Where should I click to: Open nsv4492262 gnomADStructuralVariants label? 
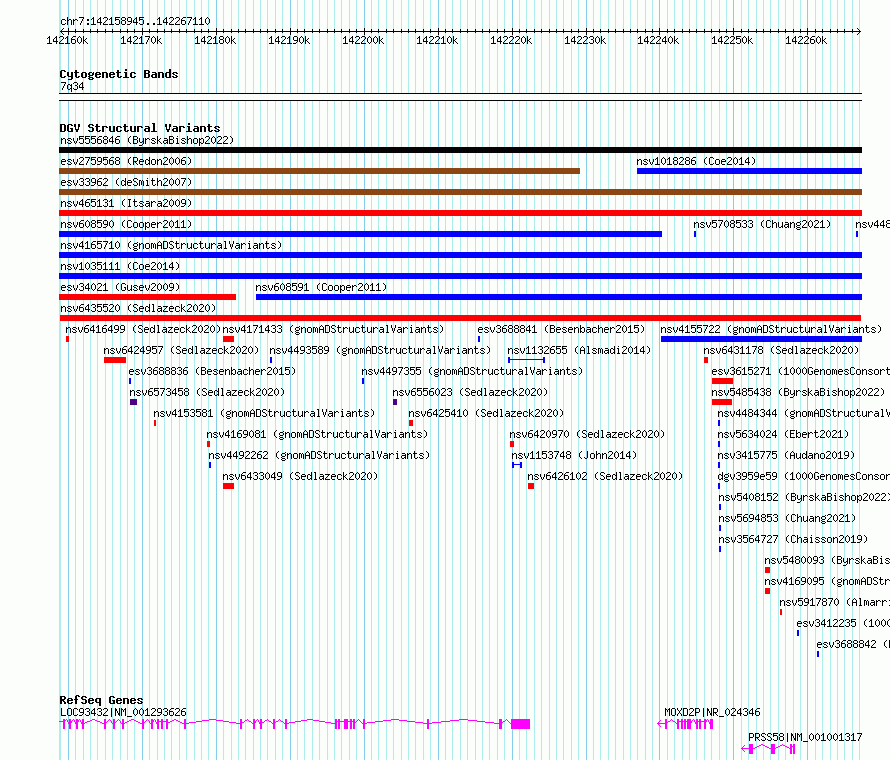(x=319, y=455)
